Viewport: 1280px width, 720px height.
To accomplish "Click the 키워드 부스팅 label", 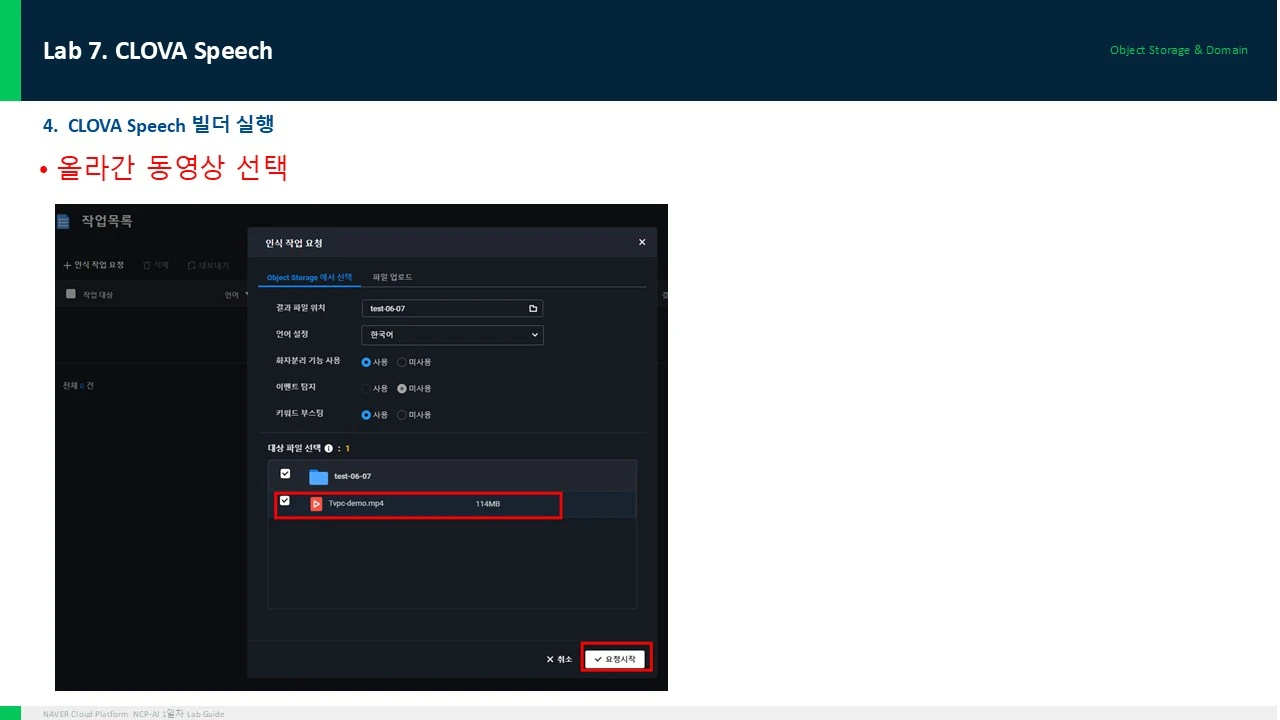I will pos(298,414).
